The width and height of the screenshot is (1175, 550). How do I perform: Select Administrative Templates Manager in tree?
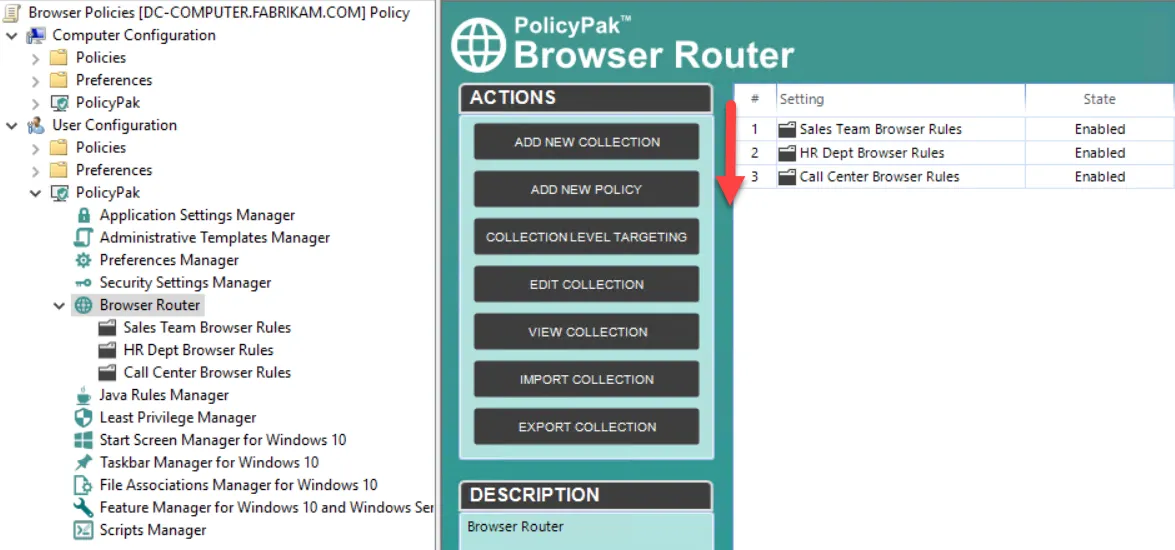[x=214, y=238]
